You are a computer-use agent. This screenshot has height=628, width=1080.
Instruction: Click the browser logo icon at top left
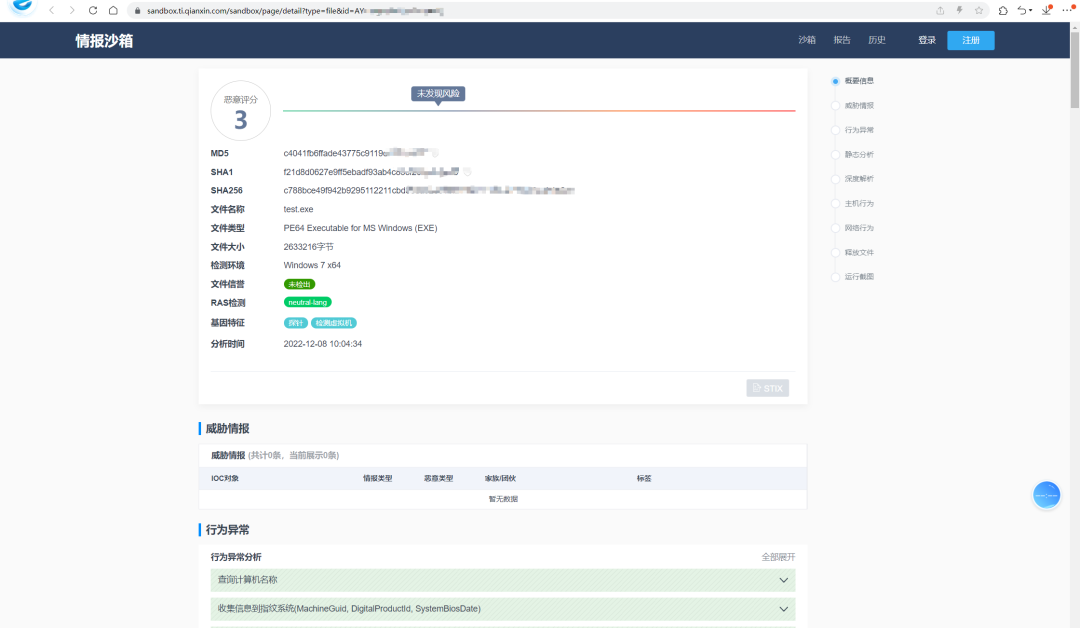(22, 7)
